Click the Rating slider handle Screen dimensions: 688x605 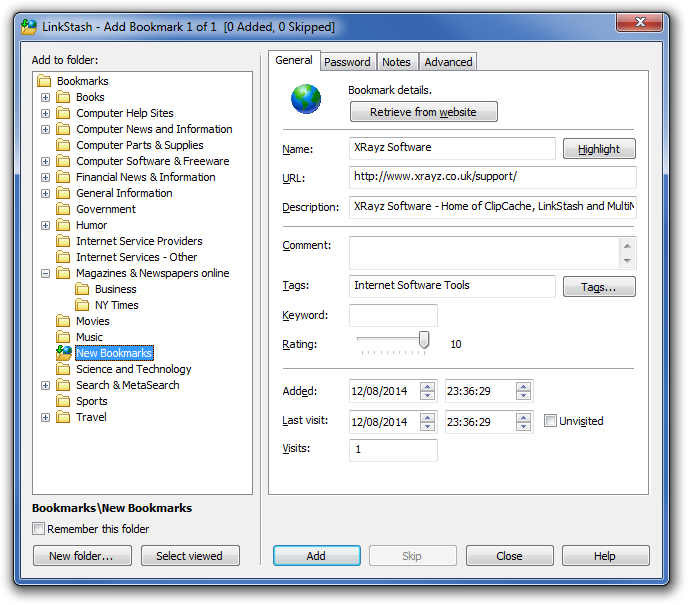[424, 341]
